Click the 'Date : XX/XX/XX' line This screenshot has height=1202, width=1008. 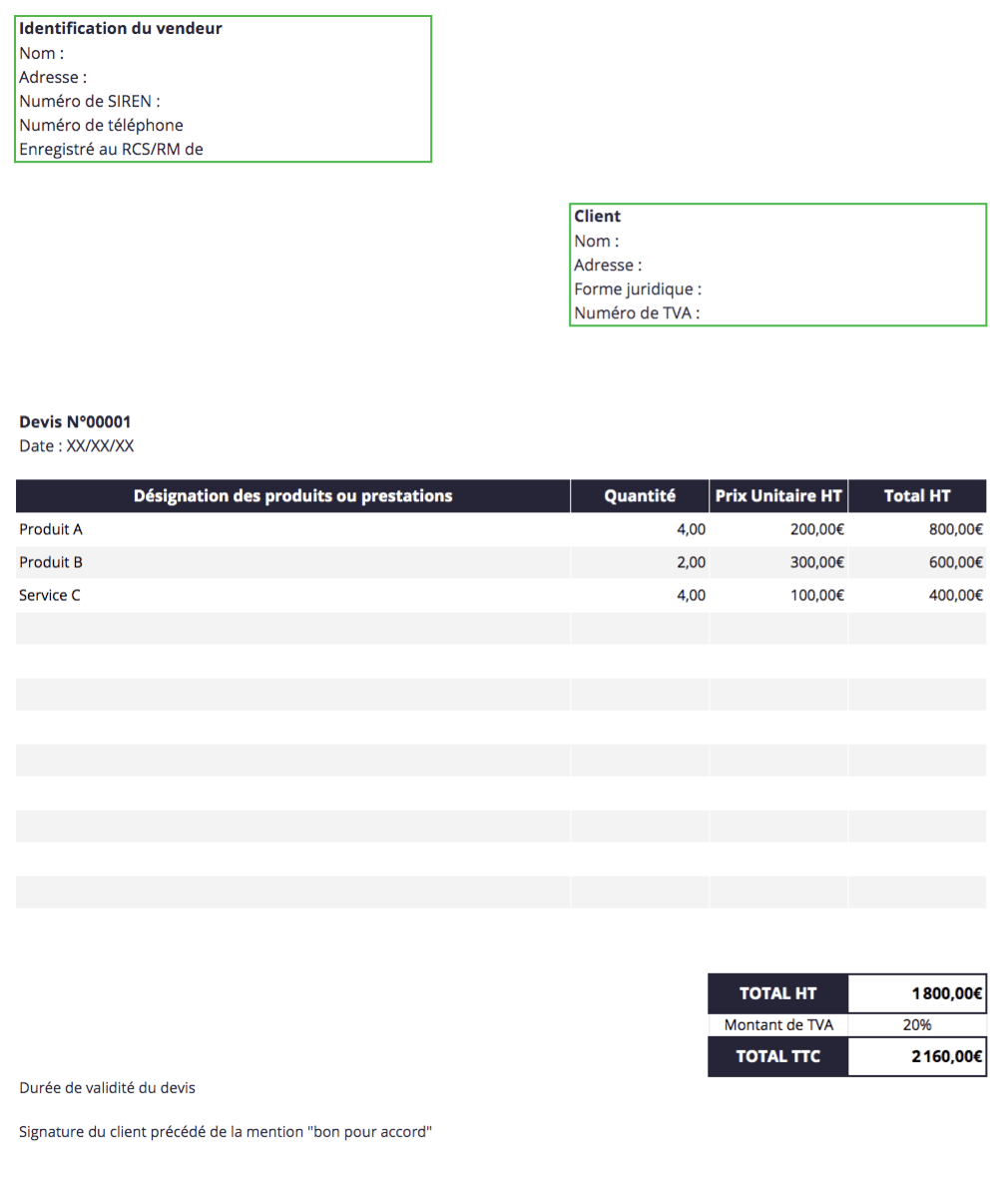pos(76,446)
